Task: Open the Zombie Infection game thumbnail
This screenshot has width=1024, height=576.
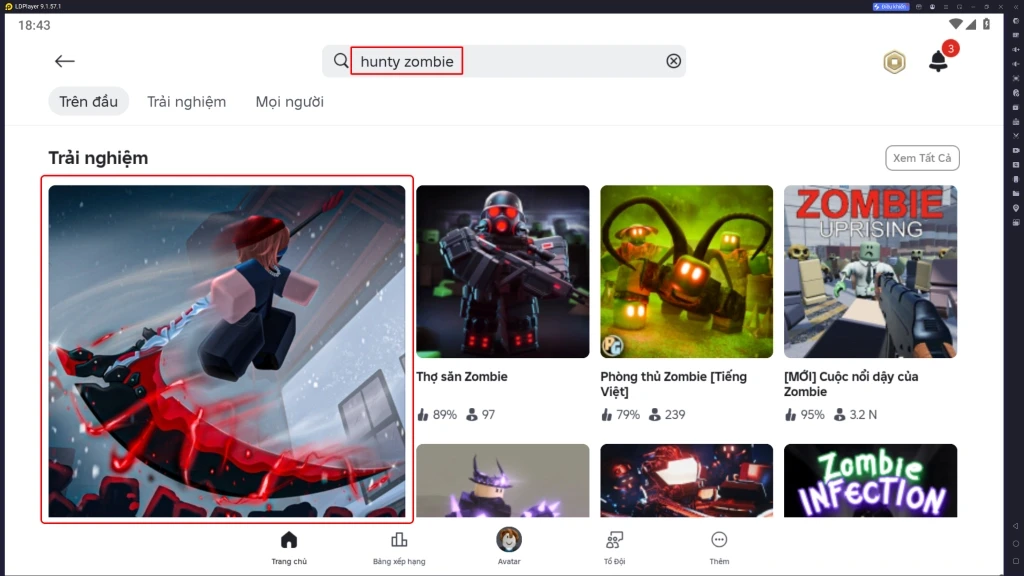Action: click(x=870, y=481)
